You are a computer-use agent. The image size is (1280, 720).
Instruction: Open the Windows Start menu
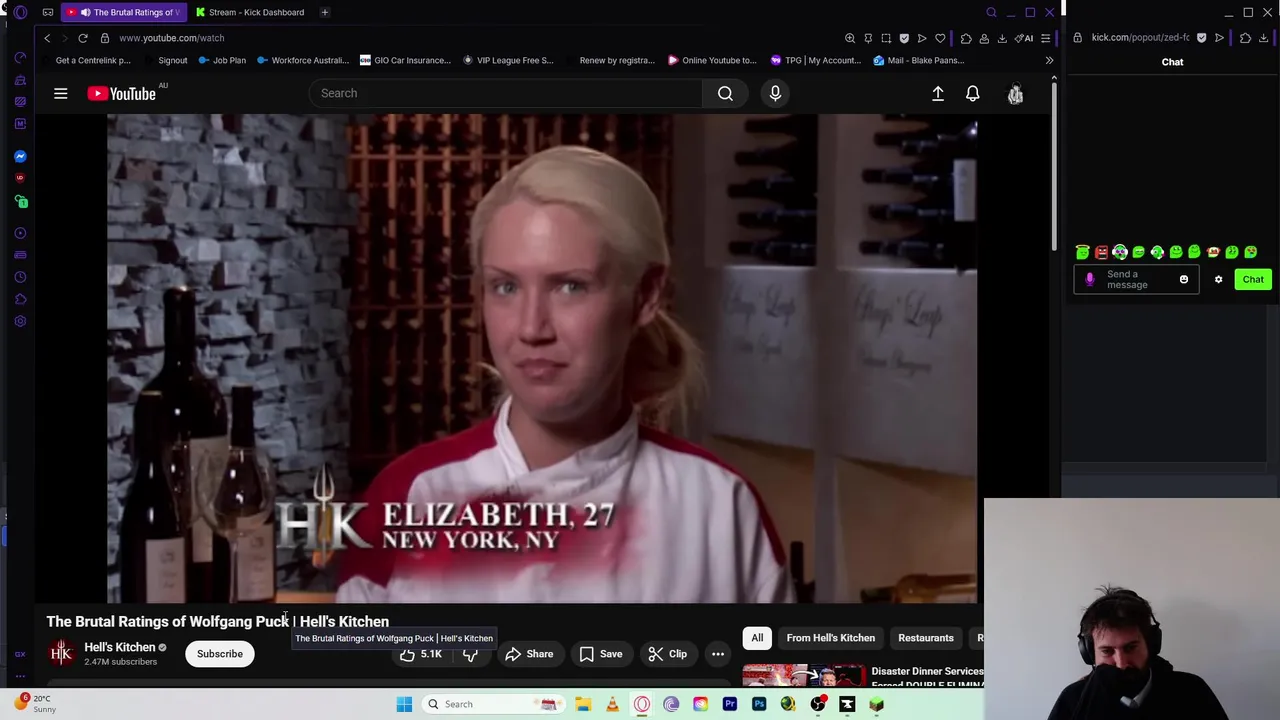pyautogui.click(x=404, y=704)
